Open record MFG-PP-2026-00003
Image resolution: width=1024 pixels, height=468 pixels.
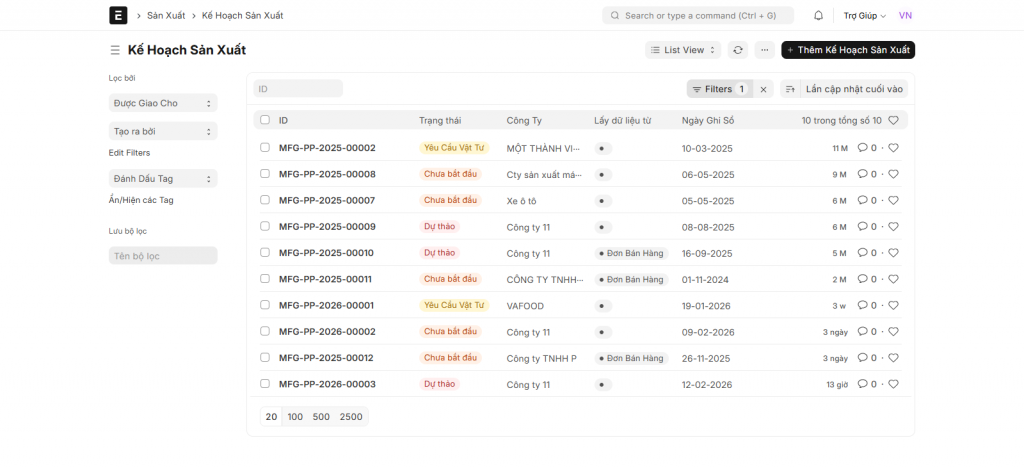click(x=327, y=384)
